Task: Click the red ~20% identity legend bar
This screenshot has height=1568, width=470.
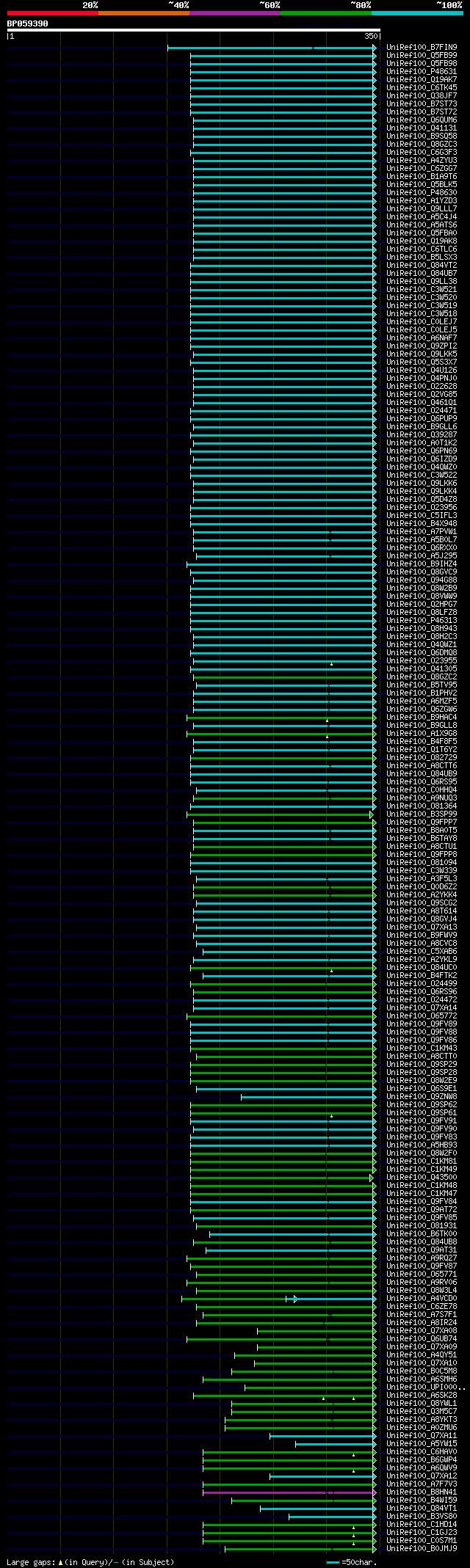Action: pos(53,13)
